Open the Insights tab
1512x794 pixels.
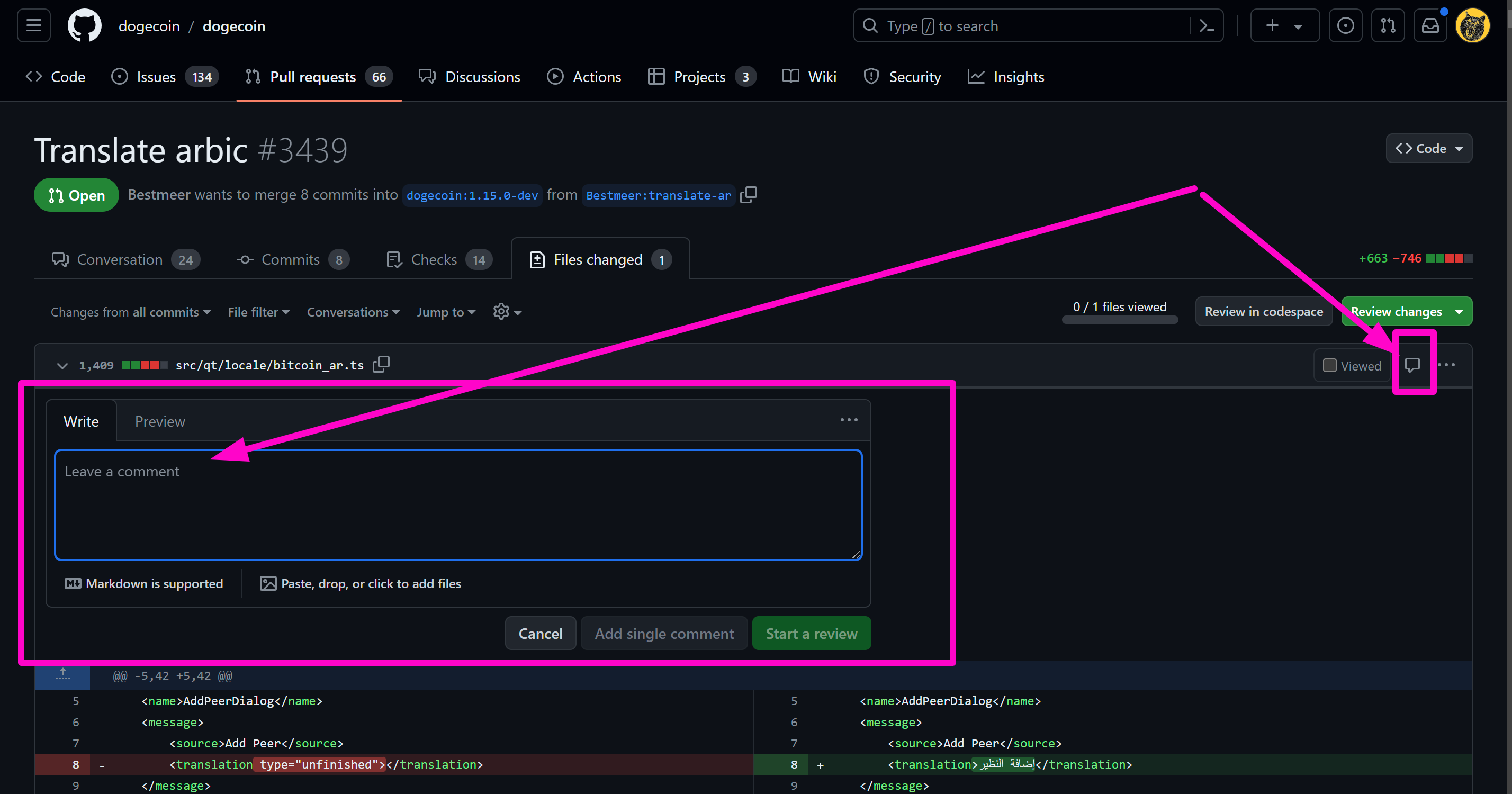click(1006, 77)
